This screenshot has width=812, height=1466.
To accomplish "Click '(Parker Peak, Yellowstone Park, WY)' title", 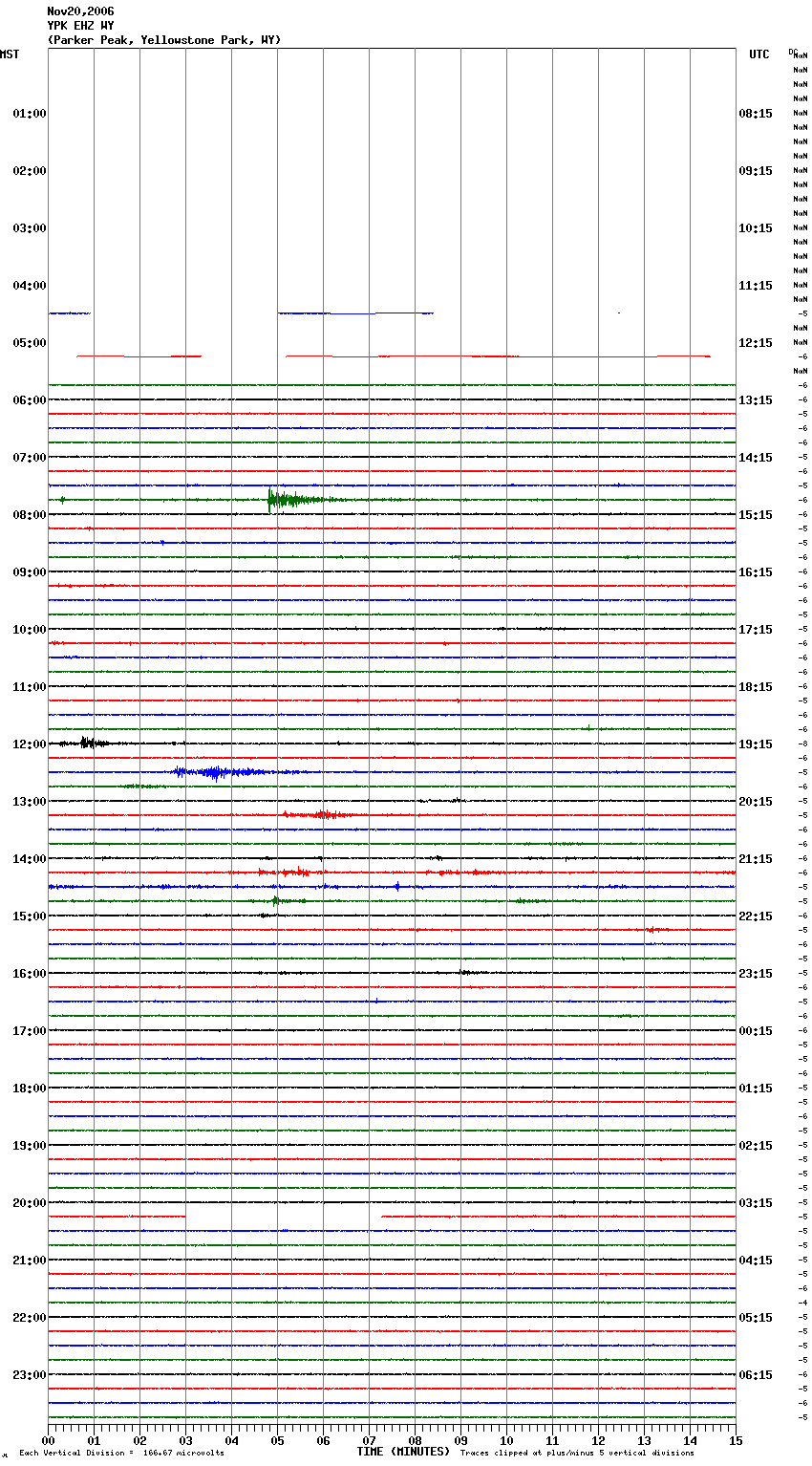I will 164,40.
